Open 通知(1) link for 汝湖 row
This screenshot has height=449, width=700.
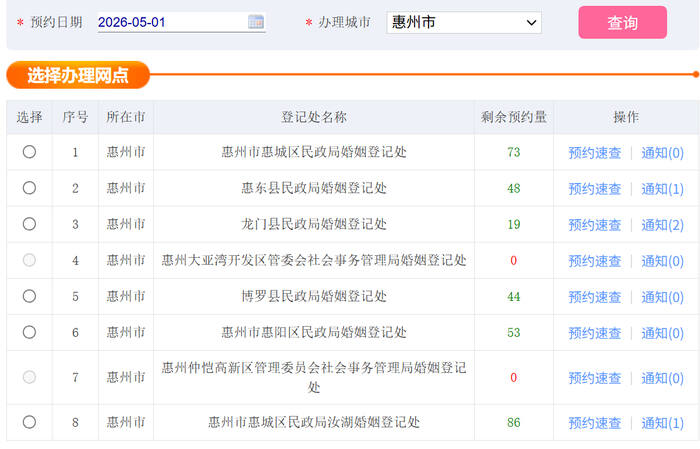coord(662,423)
